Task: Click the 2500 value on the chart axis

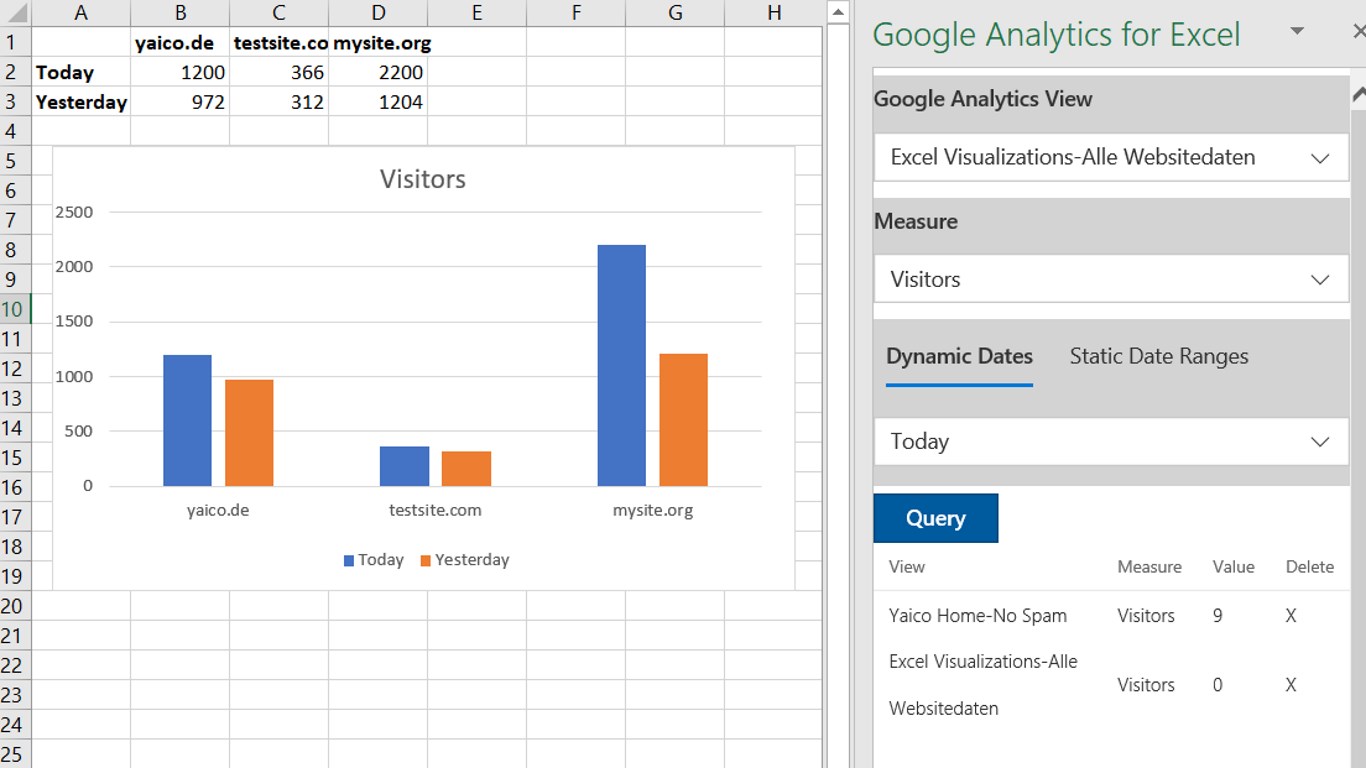Action: point(74,212)
